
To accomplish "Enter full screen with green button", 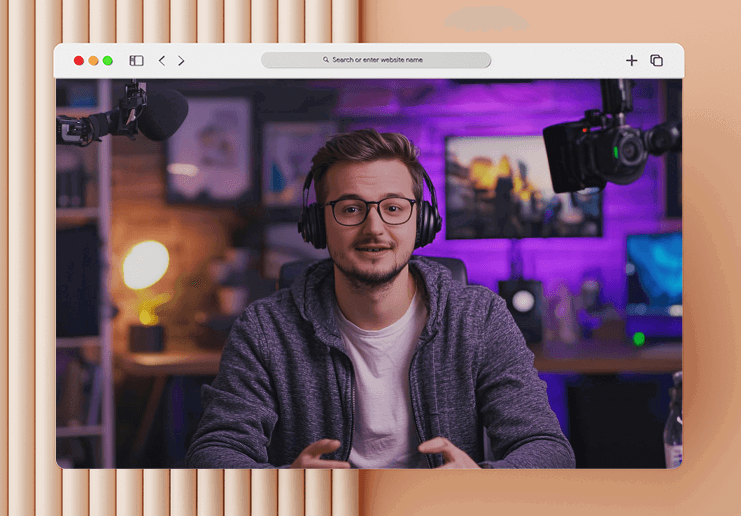I will point(108,61).
